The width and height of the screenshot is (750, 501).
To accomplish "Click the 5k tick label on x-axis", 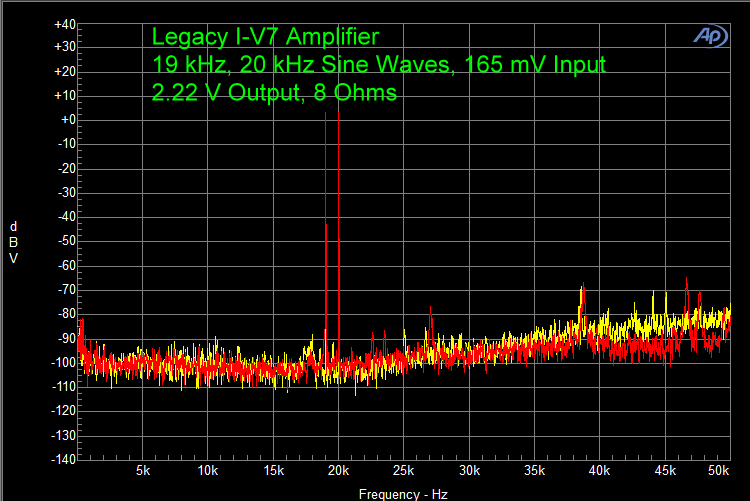I will [143, 470].
